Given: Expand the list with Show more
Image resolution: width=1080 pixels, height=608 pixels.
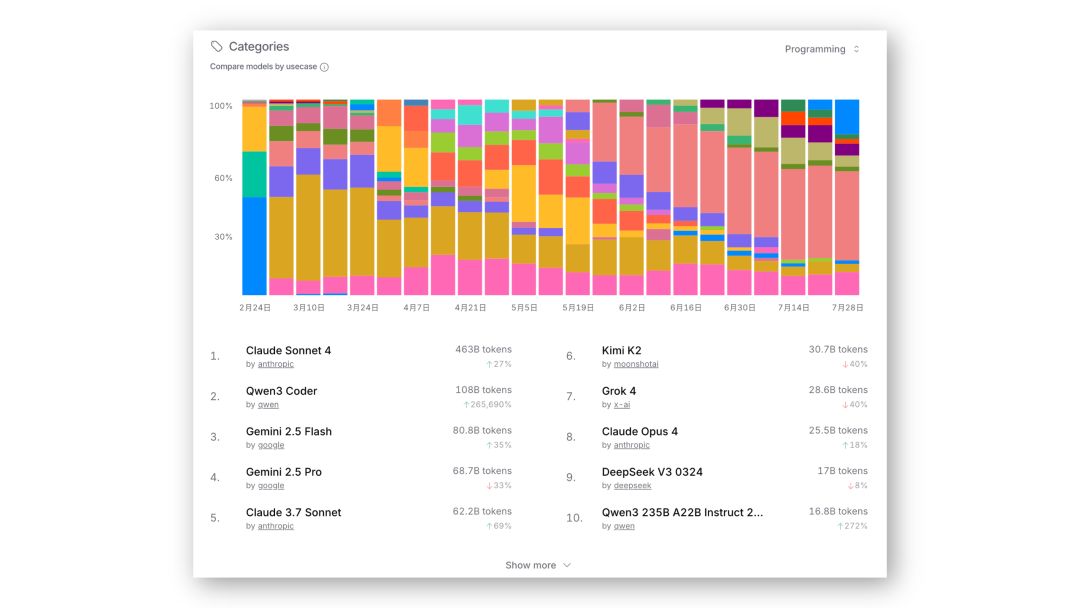Looking at the screenshot, I should [x=538, y=565].
